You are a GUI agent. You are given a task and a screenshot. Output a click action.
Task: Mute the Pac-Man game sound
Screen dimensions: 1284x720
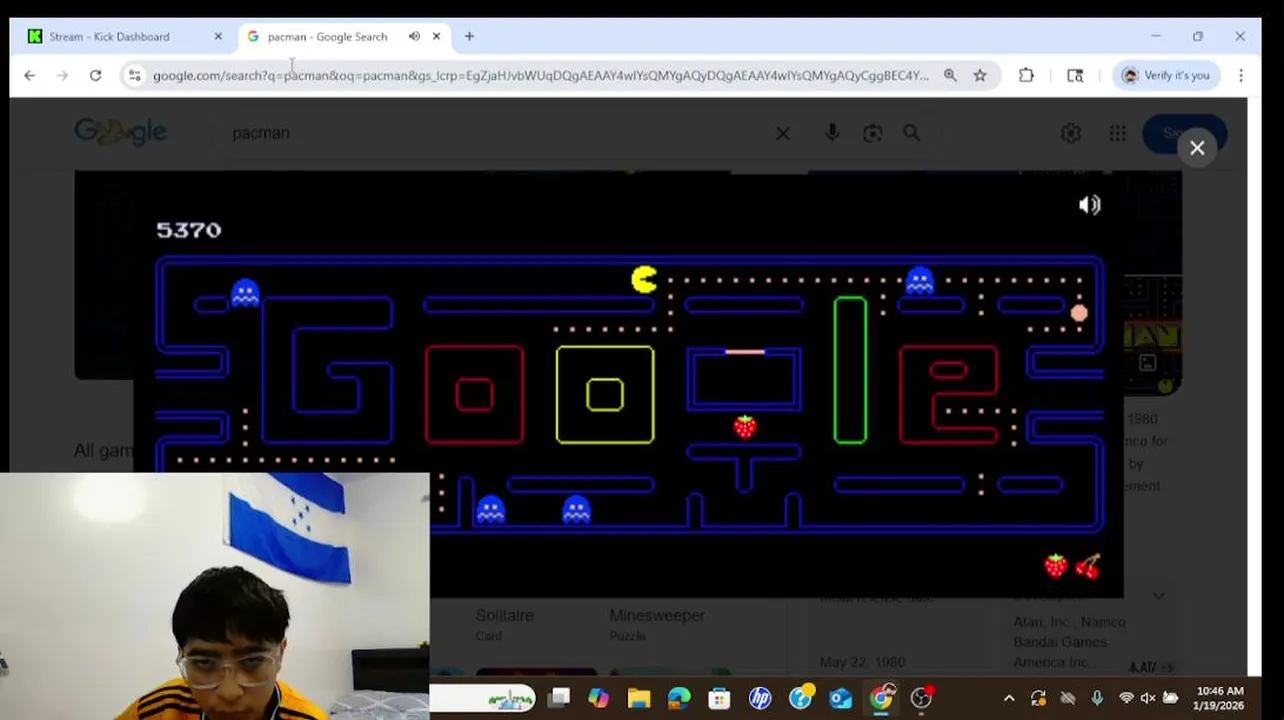(1089, 205)
